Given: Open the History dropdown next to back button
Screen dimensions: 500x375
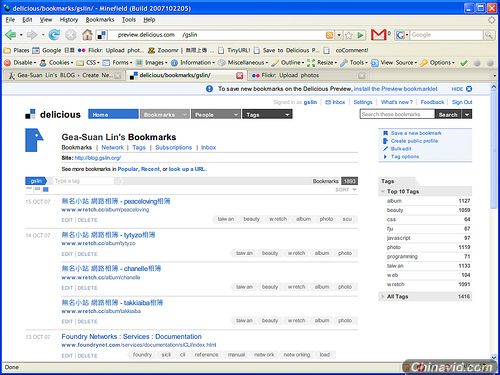Looking at the screenshot, I should (x=21, y=35).
